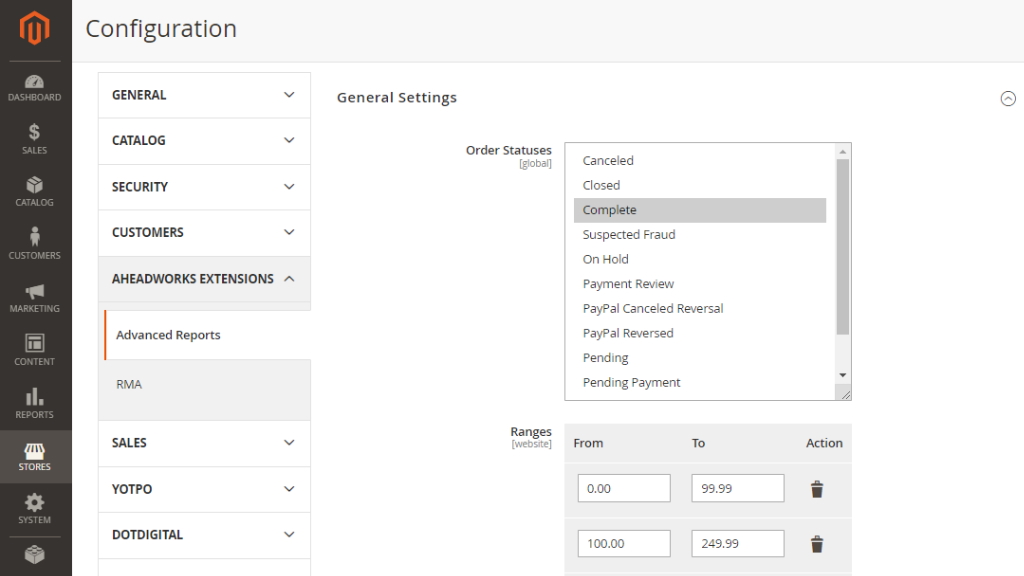Select the Advanced Reports tab
The width and height of the screenshot is (1024, 576).
tap(208, 335)
